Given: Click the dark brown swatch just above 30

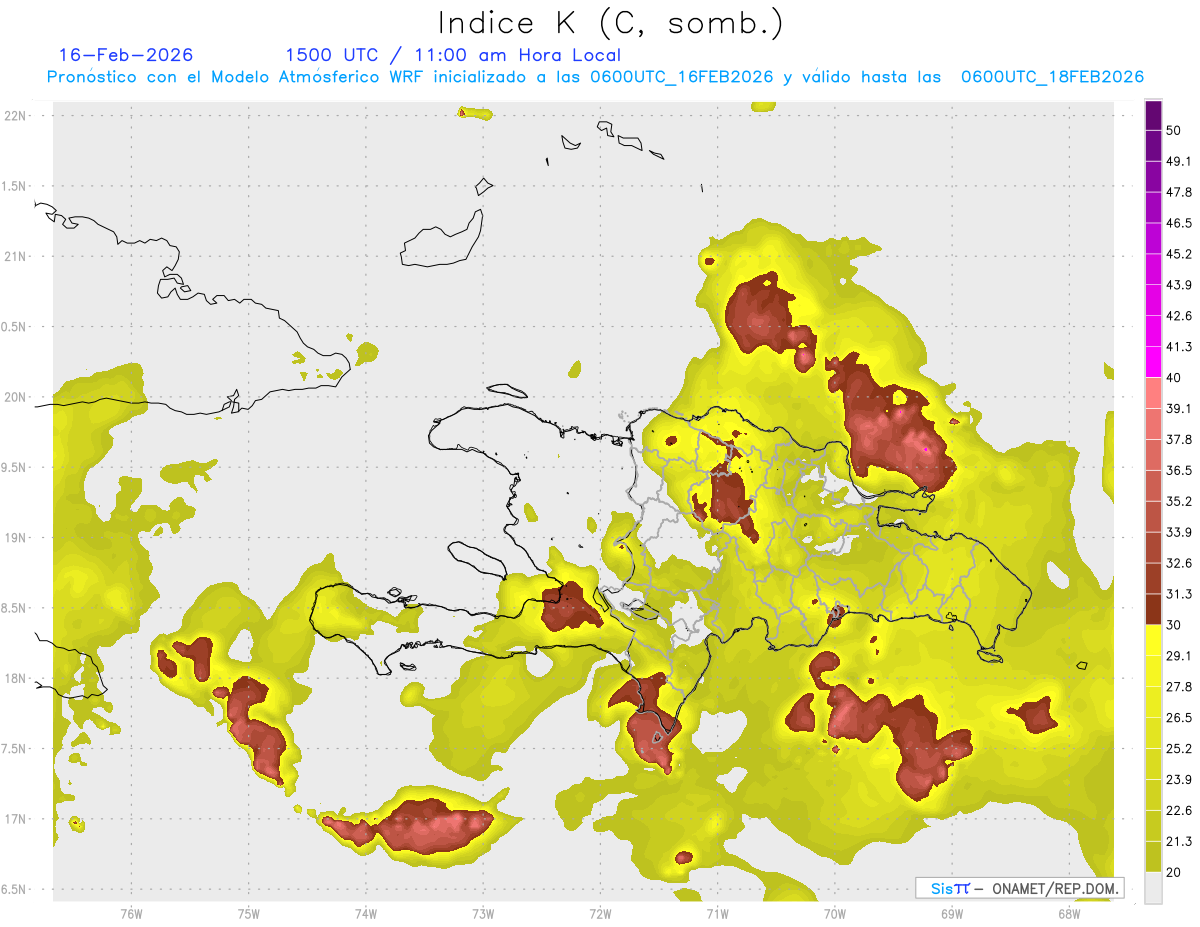Looking at the screenshot, I should coord(1154,609).
